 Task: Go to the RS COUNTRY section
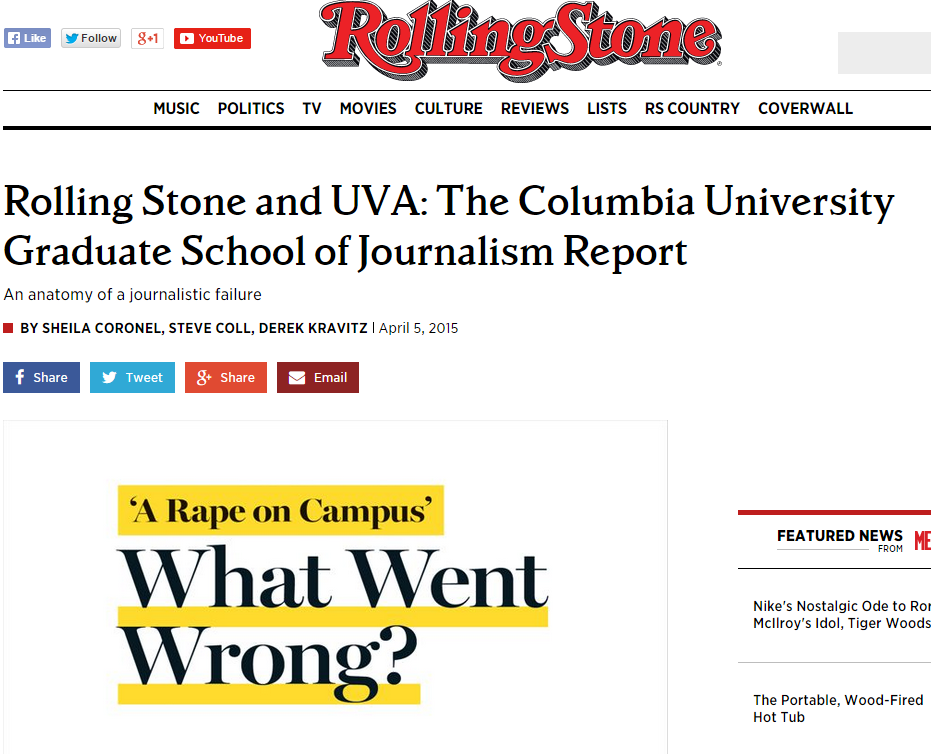point(691,108)
